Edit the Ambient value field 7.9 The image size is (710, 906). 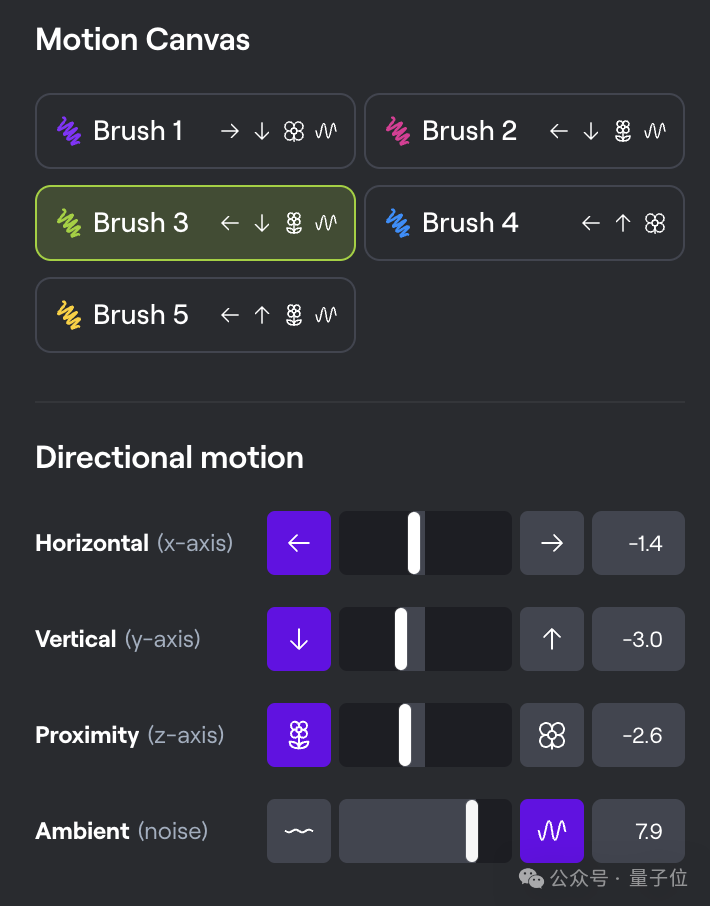tap(638, 831)
